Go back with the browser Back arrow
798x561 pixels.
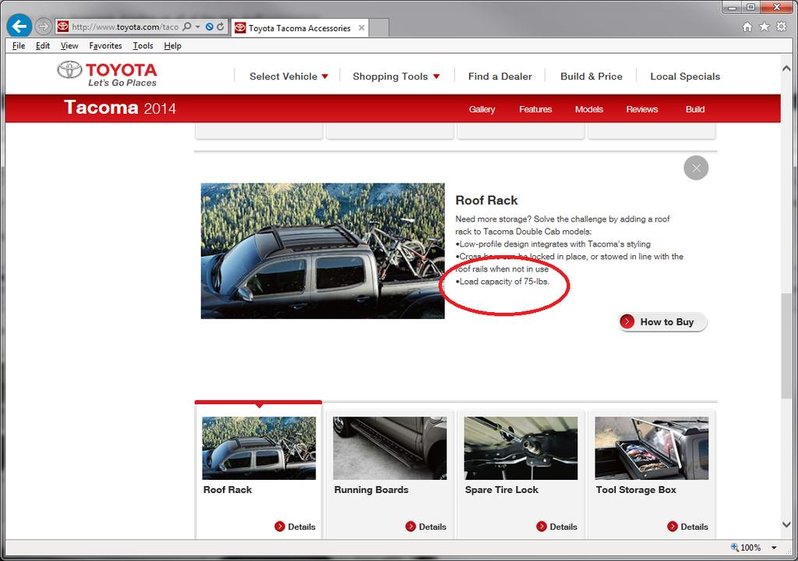click(19, 26)
